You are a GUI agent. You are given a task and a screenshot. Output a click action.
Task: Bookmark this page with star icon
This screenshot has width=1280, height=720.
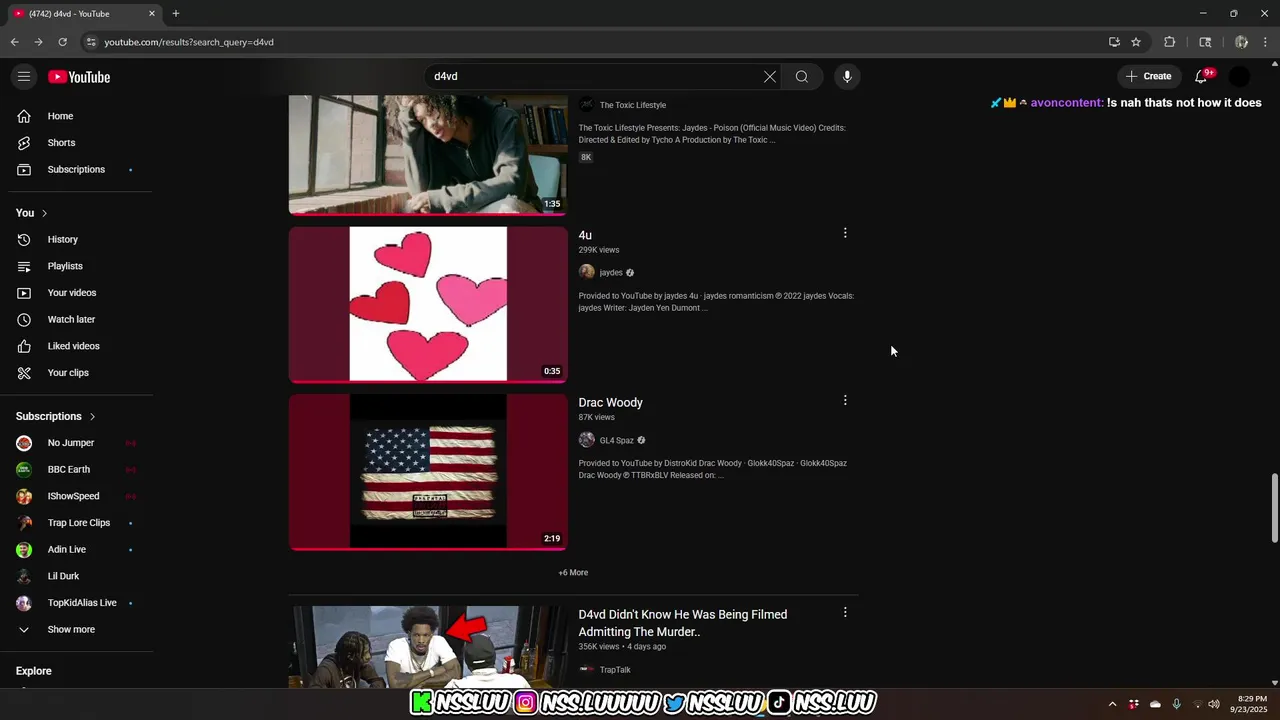click(x=1136, y=42)
